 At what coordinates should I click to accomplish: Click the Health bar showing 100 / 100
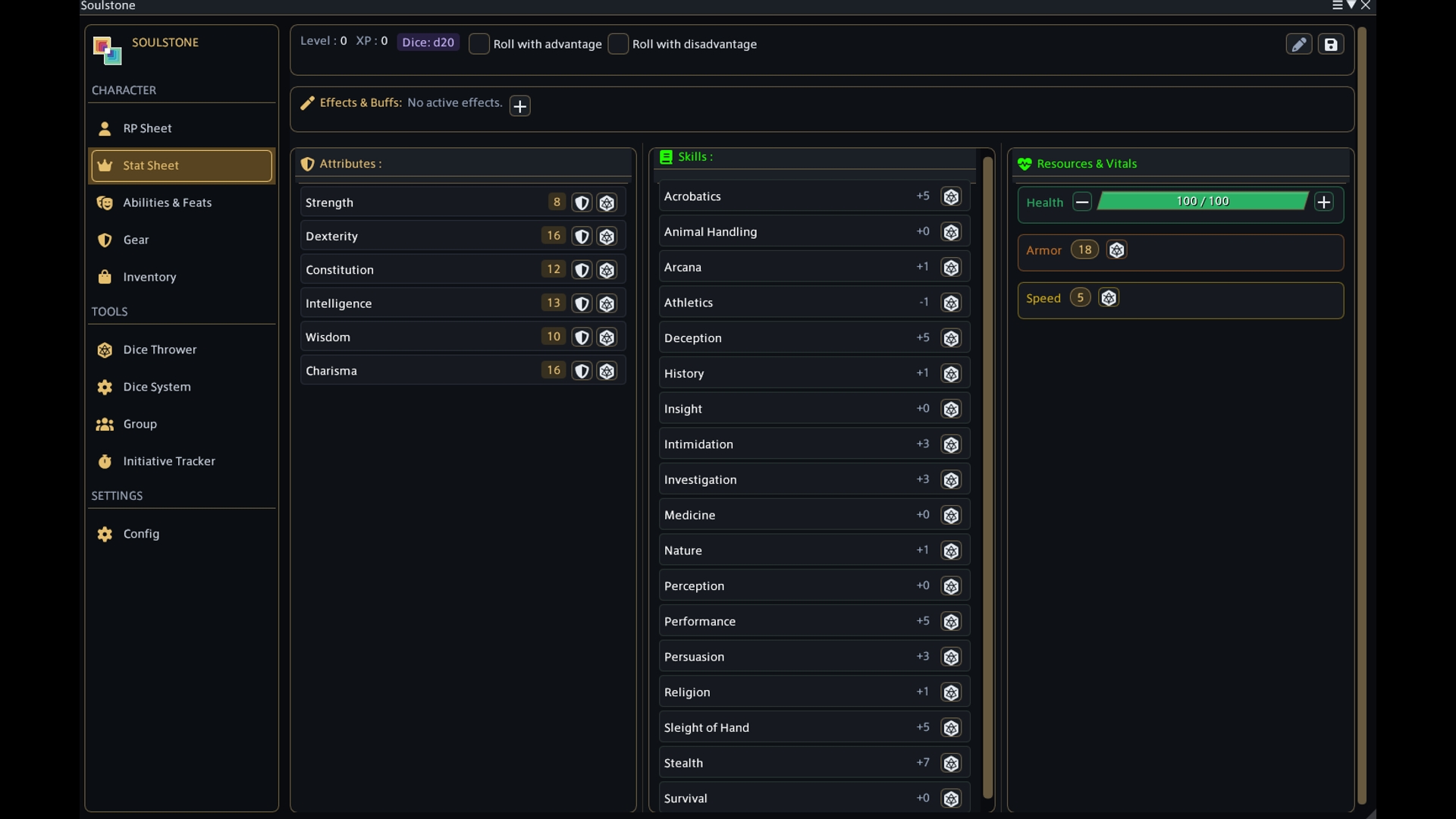point(1203,202)
